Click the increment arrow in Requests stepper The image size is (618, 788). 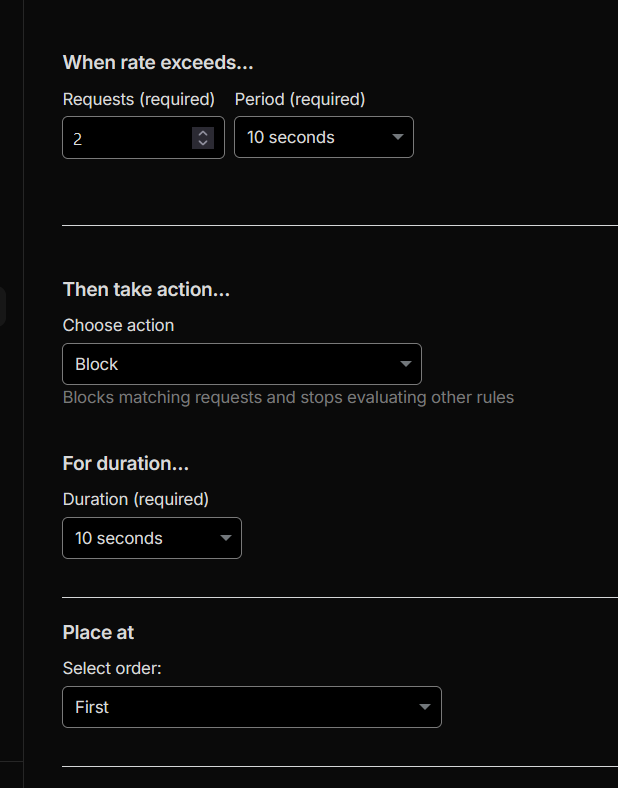click(203, 132)
